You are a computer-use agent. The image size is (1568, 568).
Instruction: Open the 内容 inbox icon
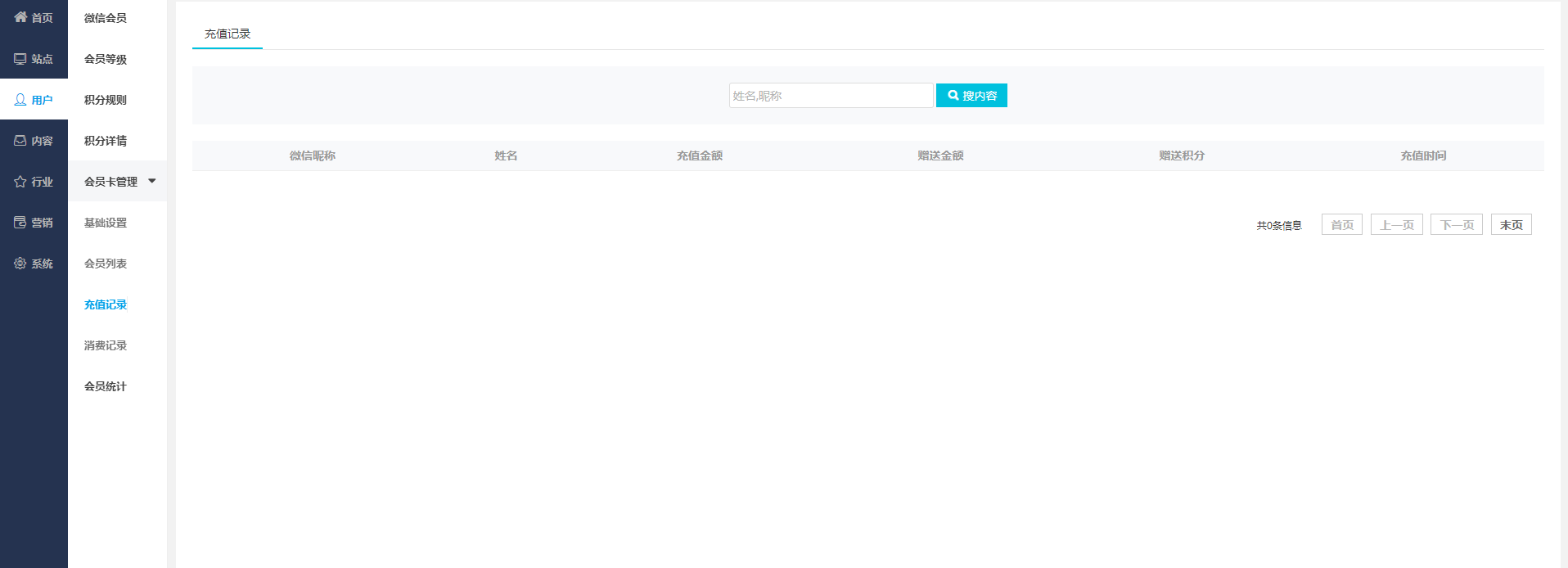(20, 141)
